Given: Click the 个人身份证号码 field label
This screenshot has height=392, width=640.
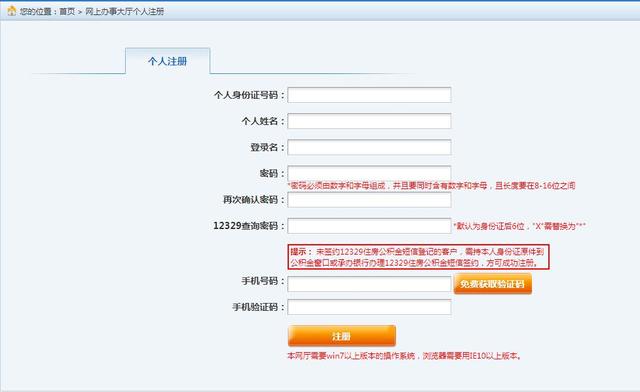Looking at the screenshot, I should (249, 95).
